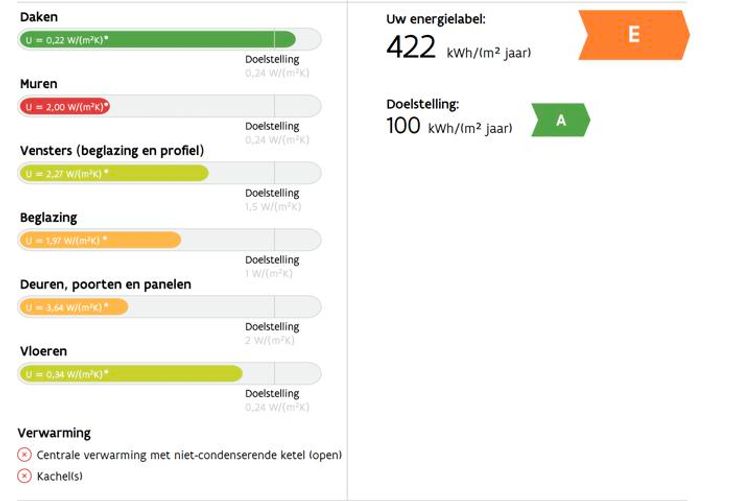Select the Vensters (beglazing en profiel) heading
Image resolution: width=736 pixels, height=501 pixels.
tap(112, 151)
